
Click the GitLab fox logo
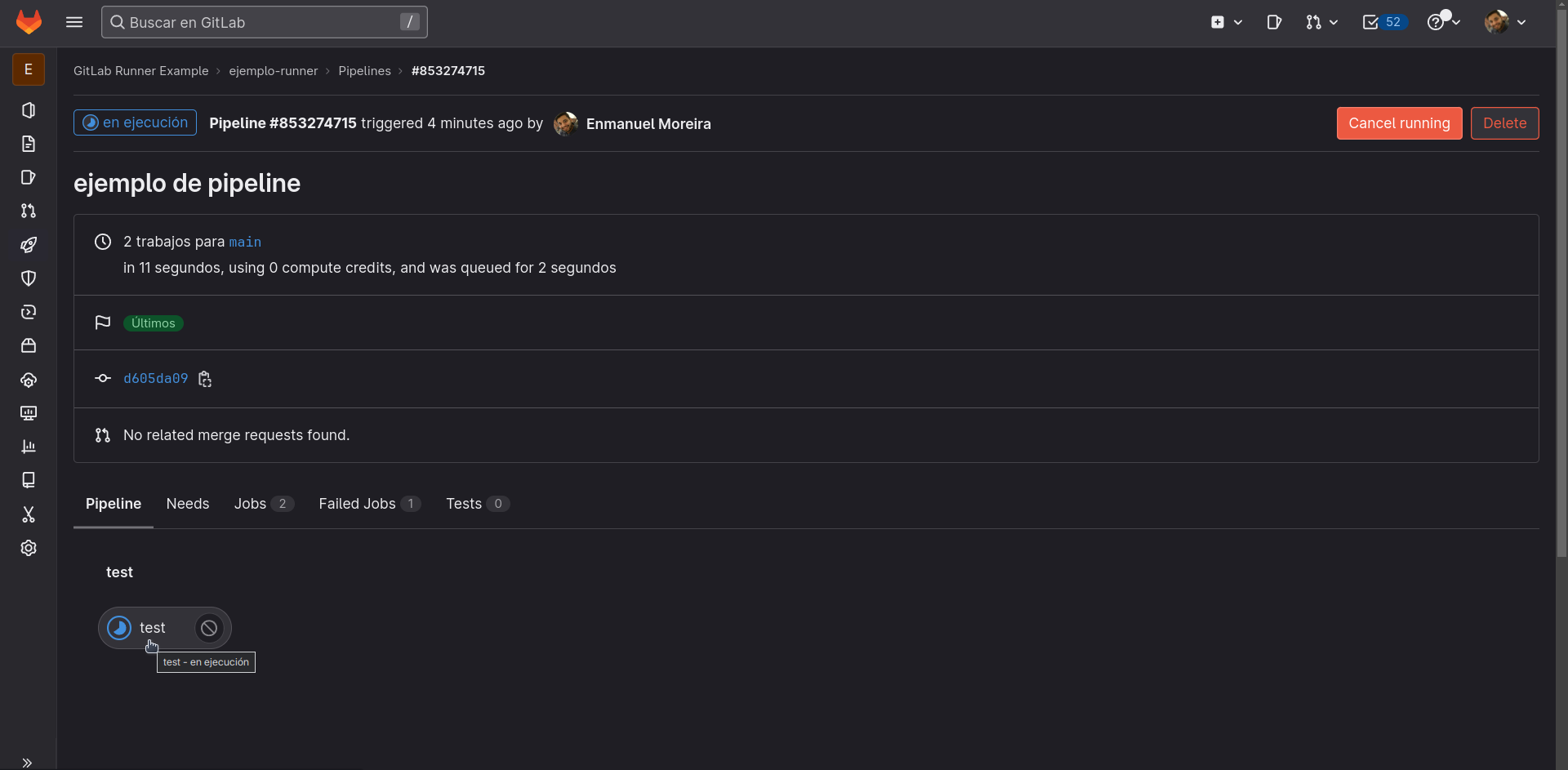tap(29, 22)
